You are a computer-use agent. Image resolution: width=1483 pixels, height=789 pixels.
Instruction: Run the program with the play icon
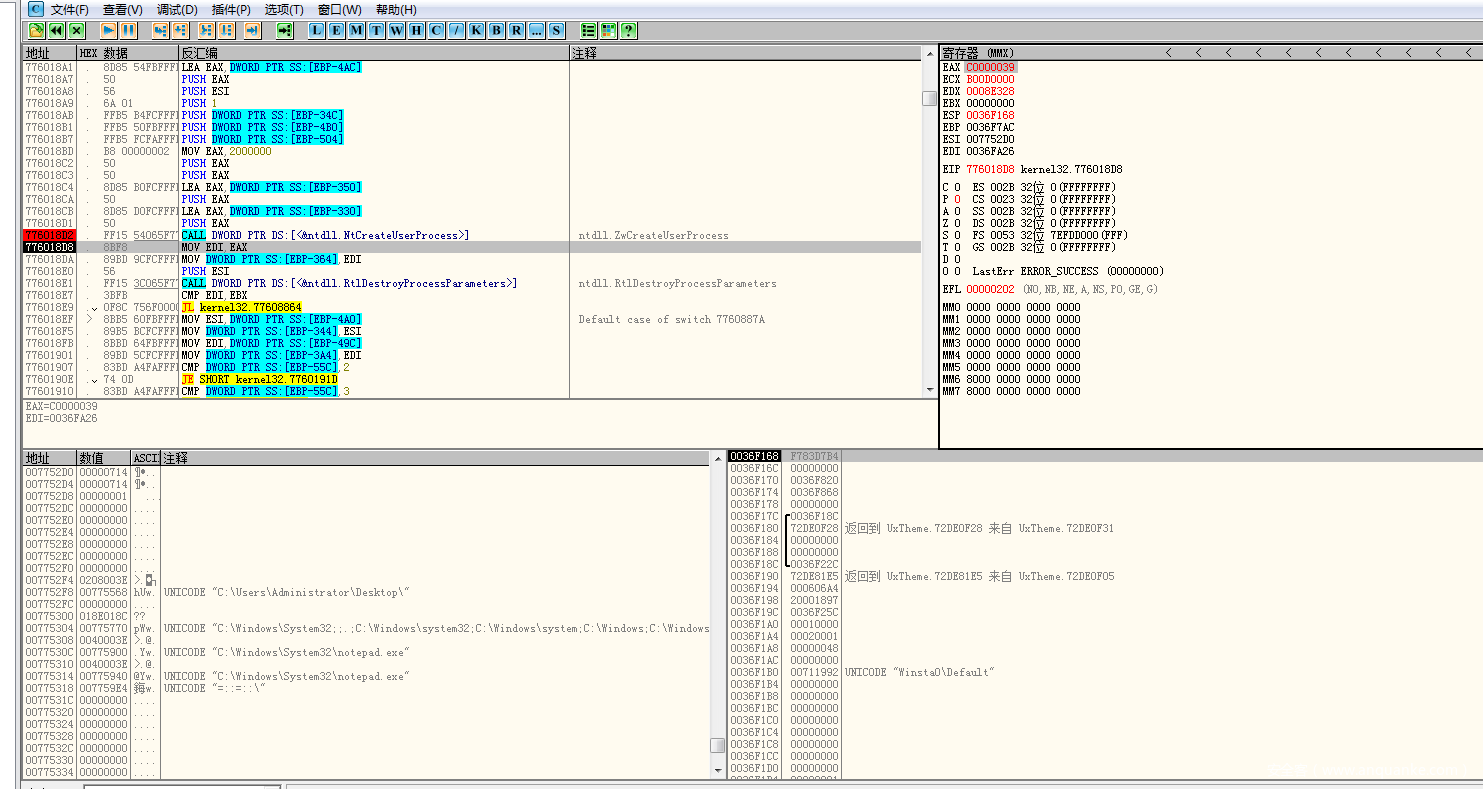(108, 30)
